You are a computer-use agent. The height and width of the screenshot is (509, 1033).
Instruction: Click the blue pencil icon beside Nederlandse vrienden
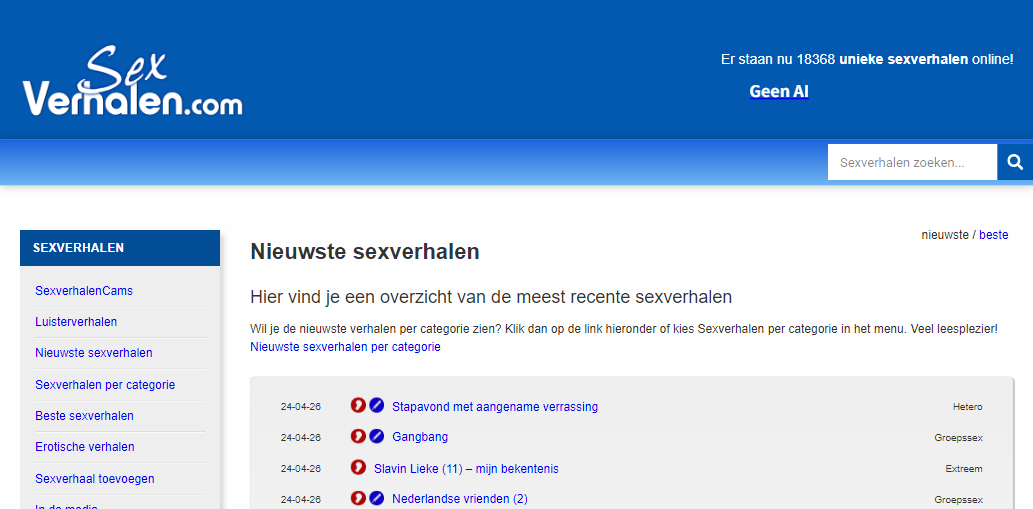click(x=376, y=498)
